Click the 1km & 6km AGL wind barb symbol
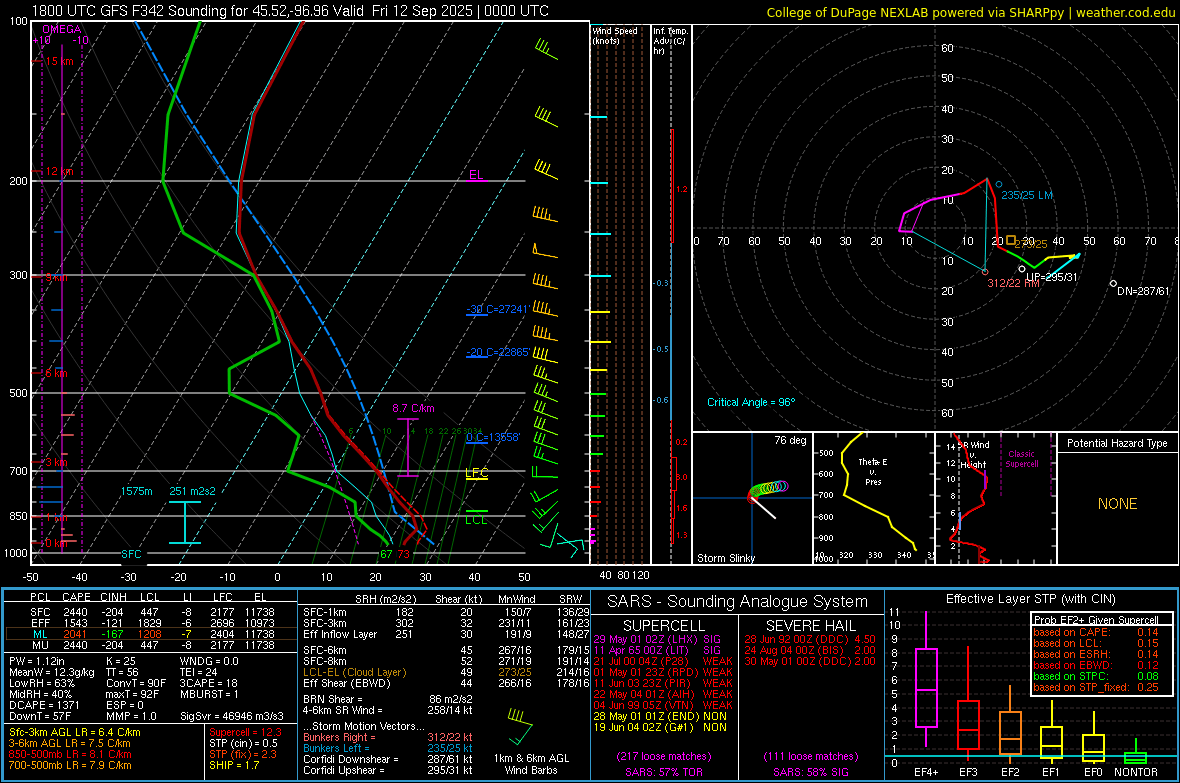 tap(519, 727)
